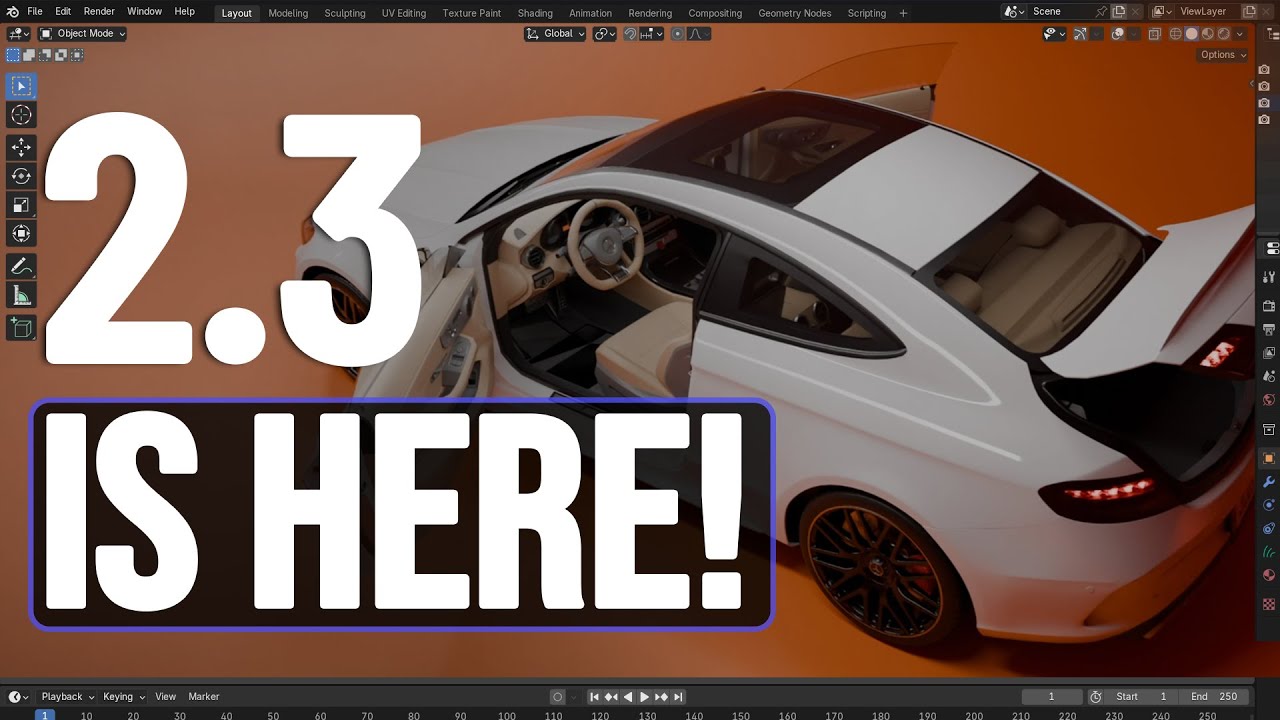Viewport: 1280px width, 720px height.
Task: Toggle viewport gizmos visibility
Action: (x=1080, y=33)
